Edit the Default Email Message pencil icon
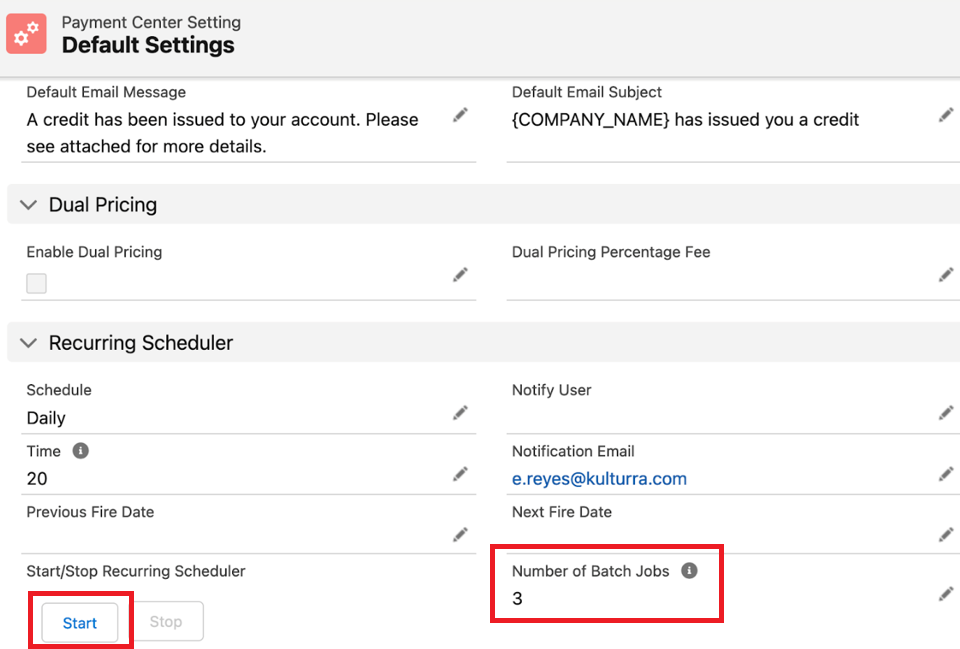Screen dimensions: 960x649 (460, 115)
